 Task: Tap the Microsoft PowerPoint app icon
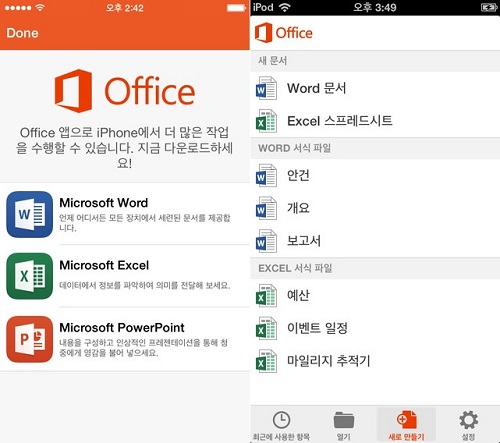[29, 339]
